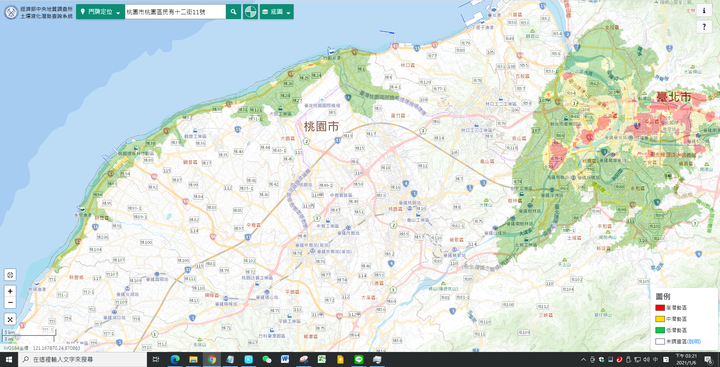Expand the 底圖 basemap dropdown
The width and height of the screenshot is (720, 367).
276,12
